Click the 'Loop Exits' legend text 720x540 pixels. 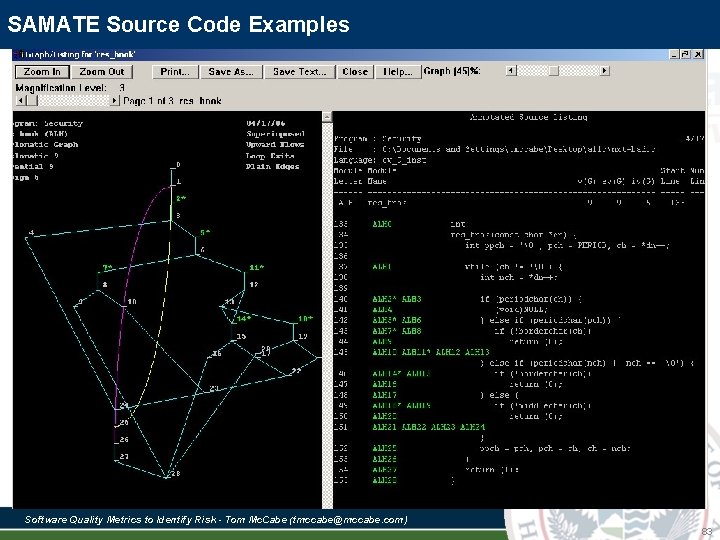[270, 156]
